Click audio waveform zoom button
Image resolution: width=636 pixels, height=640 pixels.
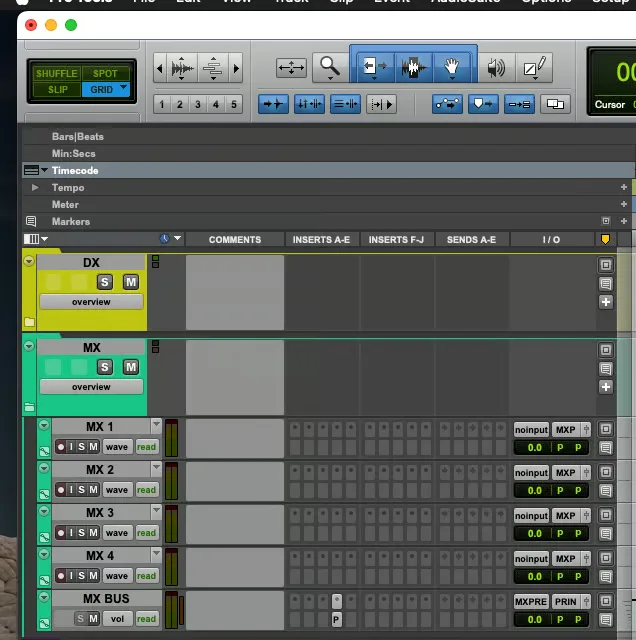point(182,68)
